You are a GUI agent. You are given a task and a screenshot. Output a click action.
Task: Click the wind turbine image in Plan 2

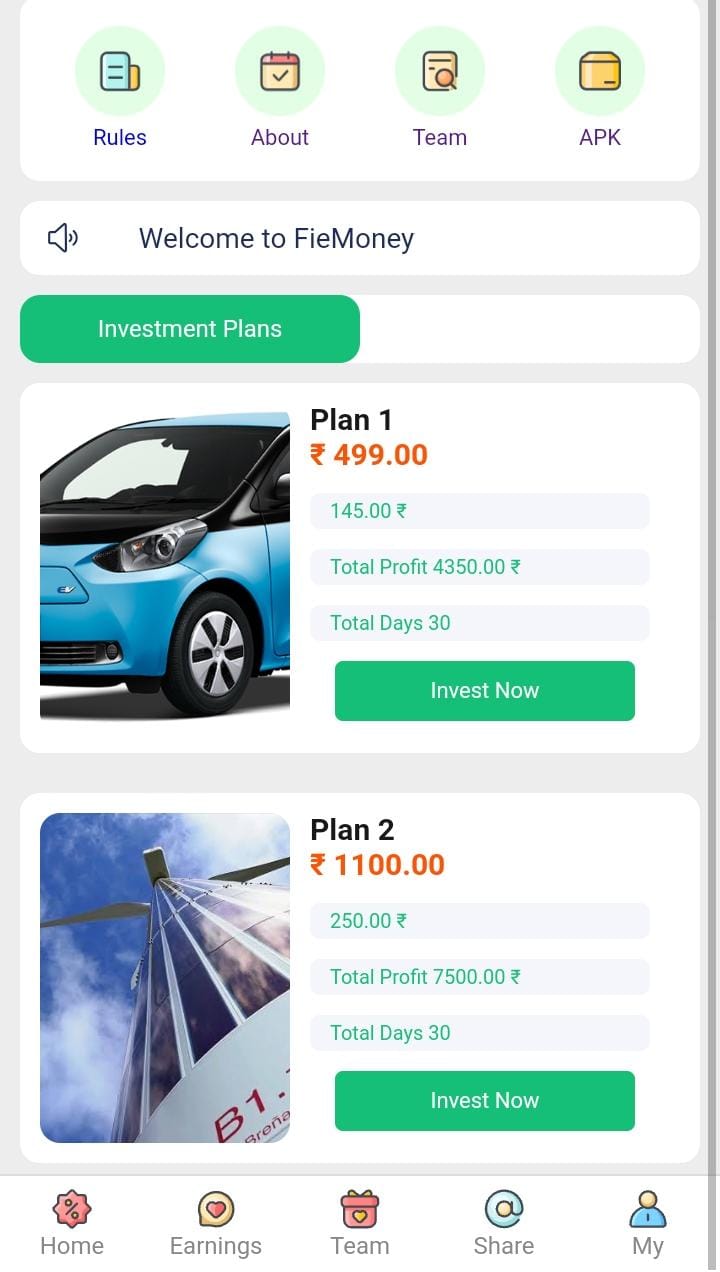pos(165,977)
